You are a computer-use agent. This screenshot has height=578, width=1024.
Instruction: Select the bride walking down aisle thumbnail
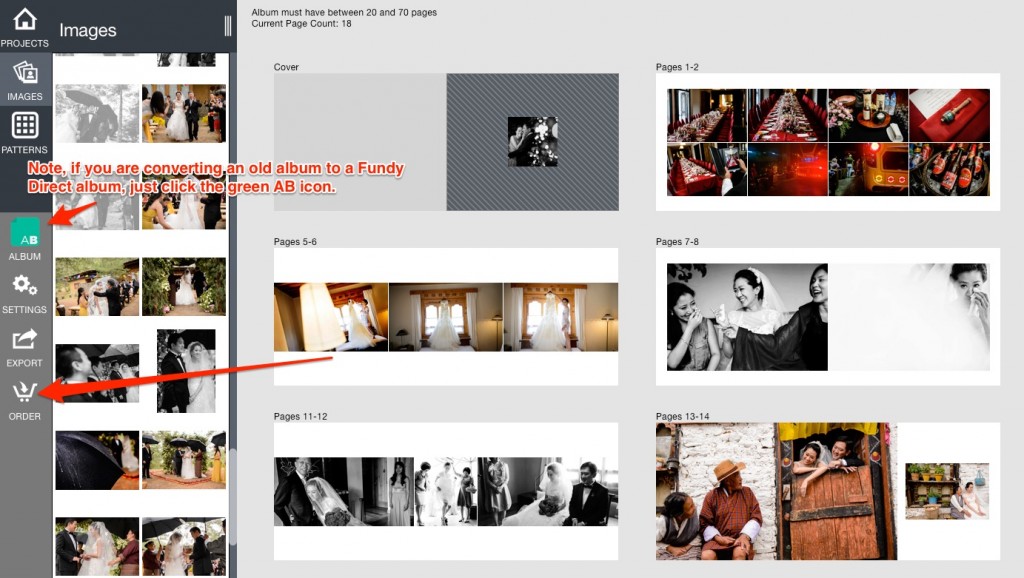184,113
